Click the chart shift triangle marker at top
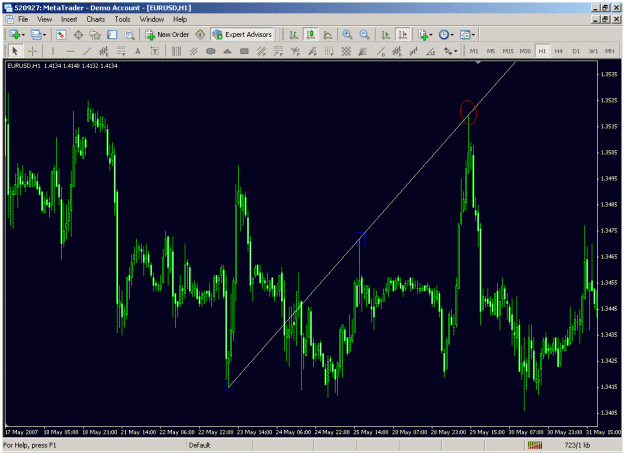This screenshot has height=453, width=625. click(478, 63)
